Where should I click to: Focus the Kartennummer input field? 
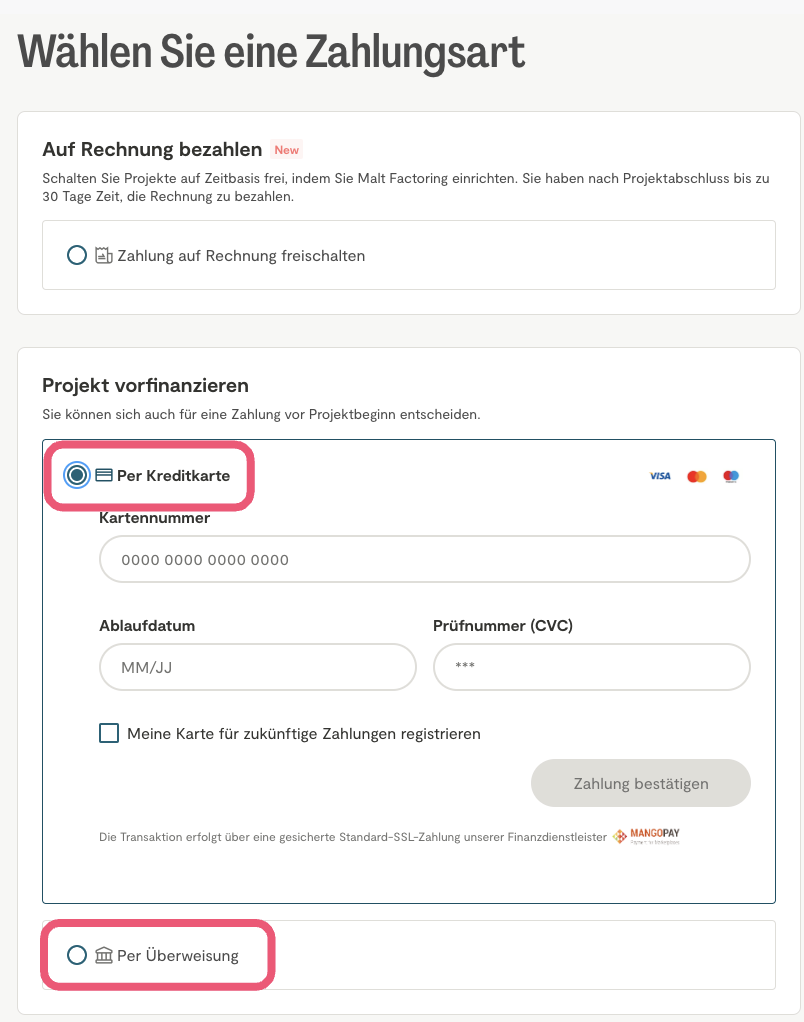tap(424, 560)
